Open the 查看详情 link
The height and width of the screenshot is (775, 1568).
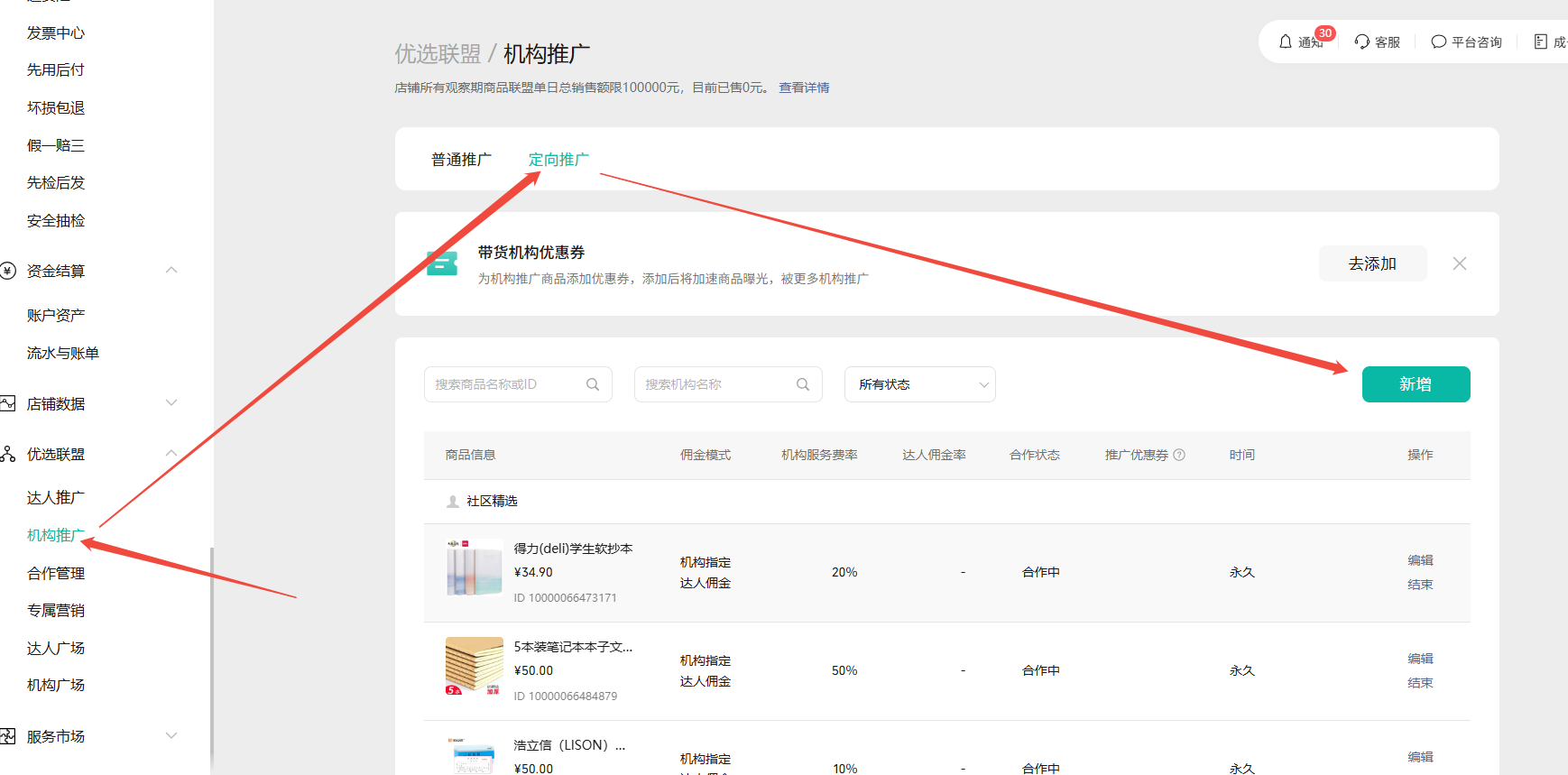click(804, 88)
